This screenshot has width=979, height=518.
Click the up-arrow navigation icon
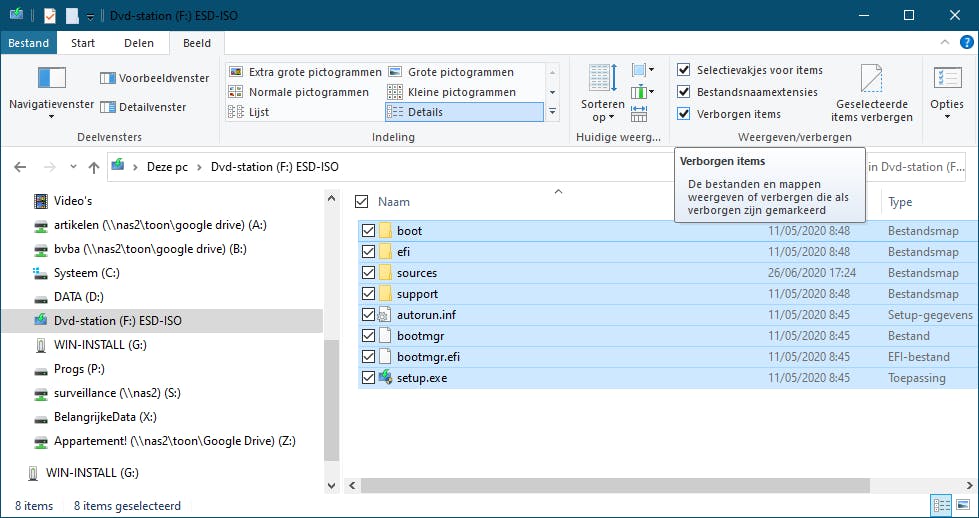point(93,167)
